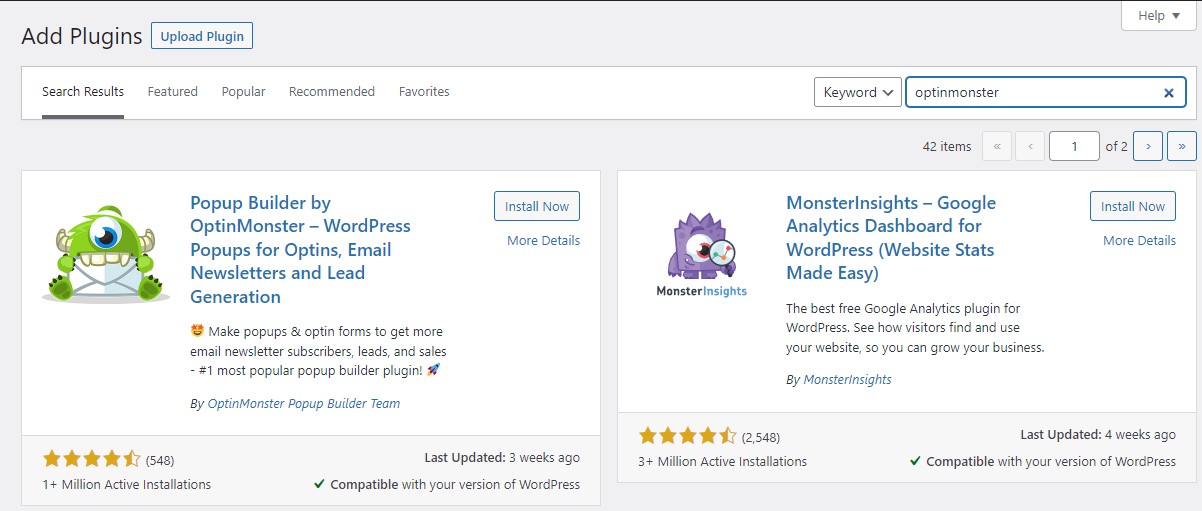The height and width of the screenshot is (511, 1202).
Task: Open the MonsterInsights Google Analytics Dashboard title link
Action: tap(891, 238)
